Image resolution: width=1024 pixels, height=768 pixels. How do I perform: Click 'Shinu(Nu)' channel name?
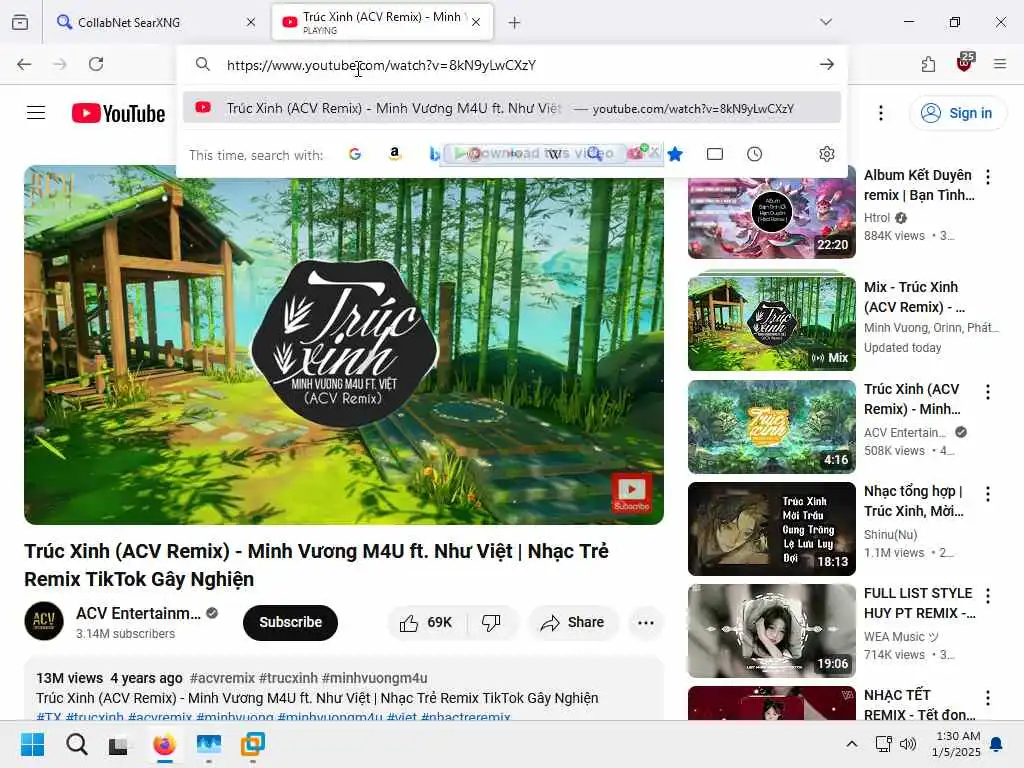coord(891,534)
